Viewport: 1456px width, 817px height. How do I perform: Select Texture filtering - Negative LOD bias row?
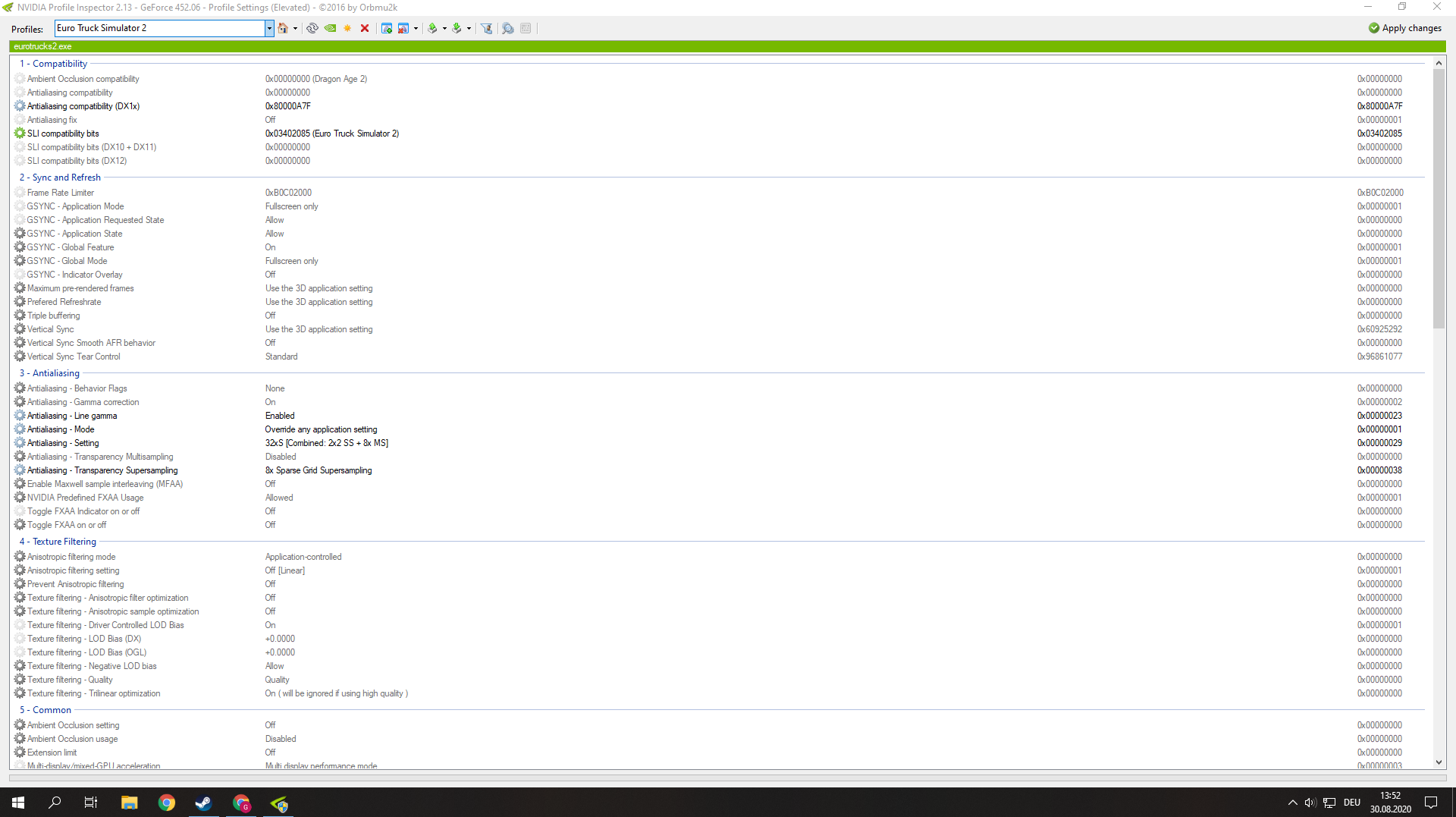coord(719,666)
